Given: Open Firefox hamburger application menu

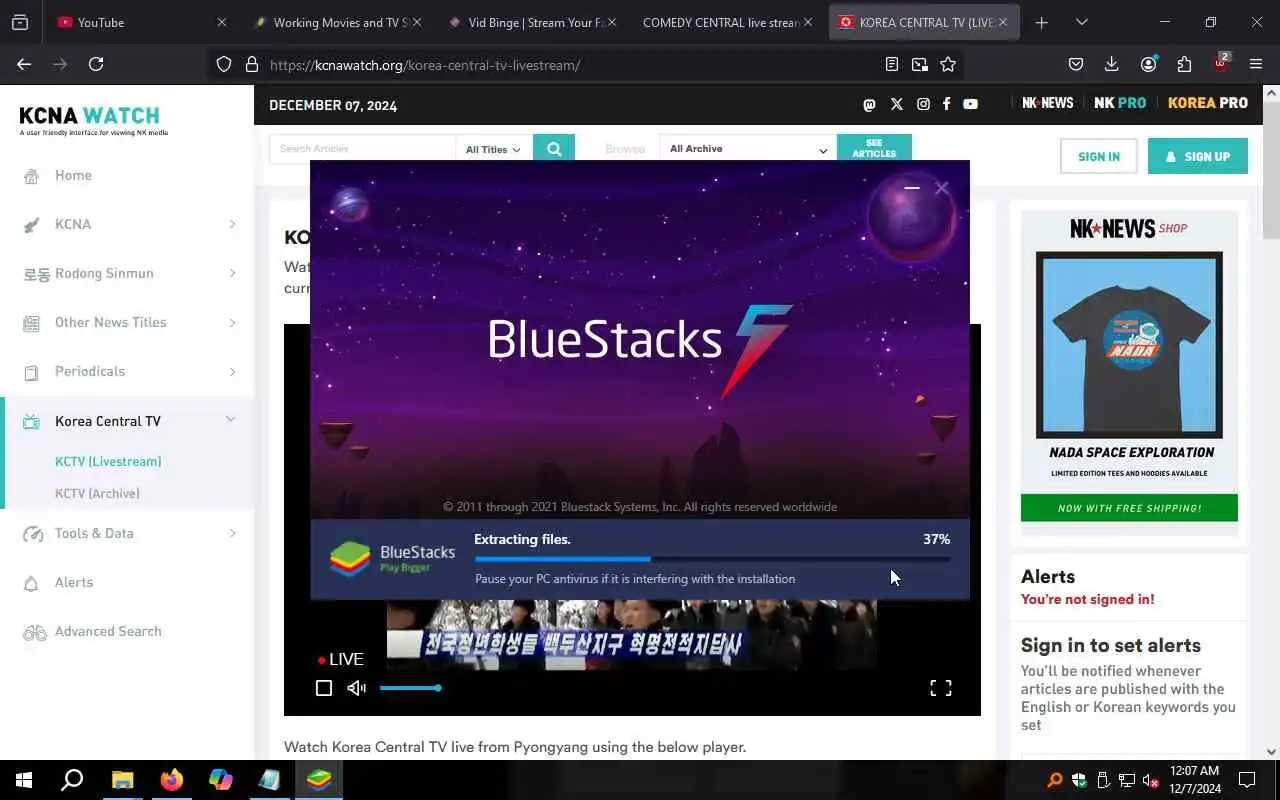Looking at the screenshot, I should pyautogui.click(x=1256, y=64).
